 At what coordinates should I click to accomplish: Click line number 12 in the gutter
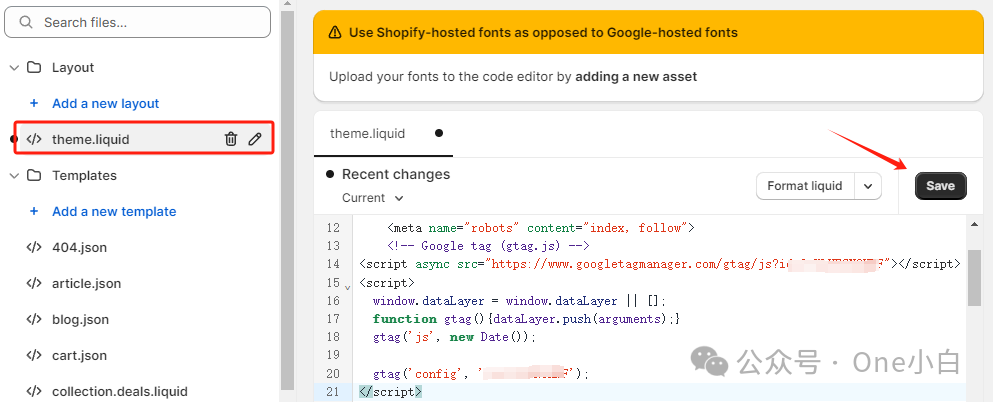coord(333,227)
